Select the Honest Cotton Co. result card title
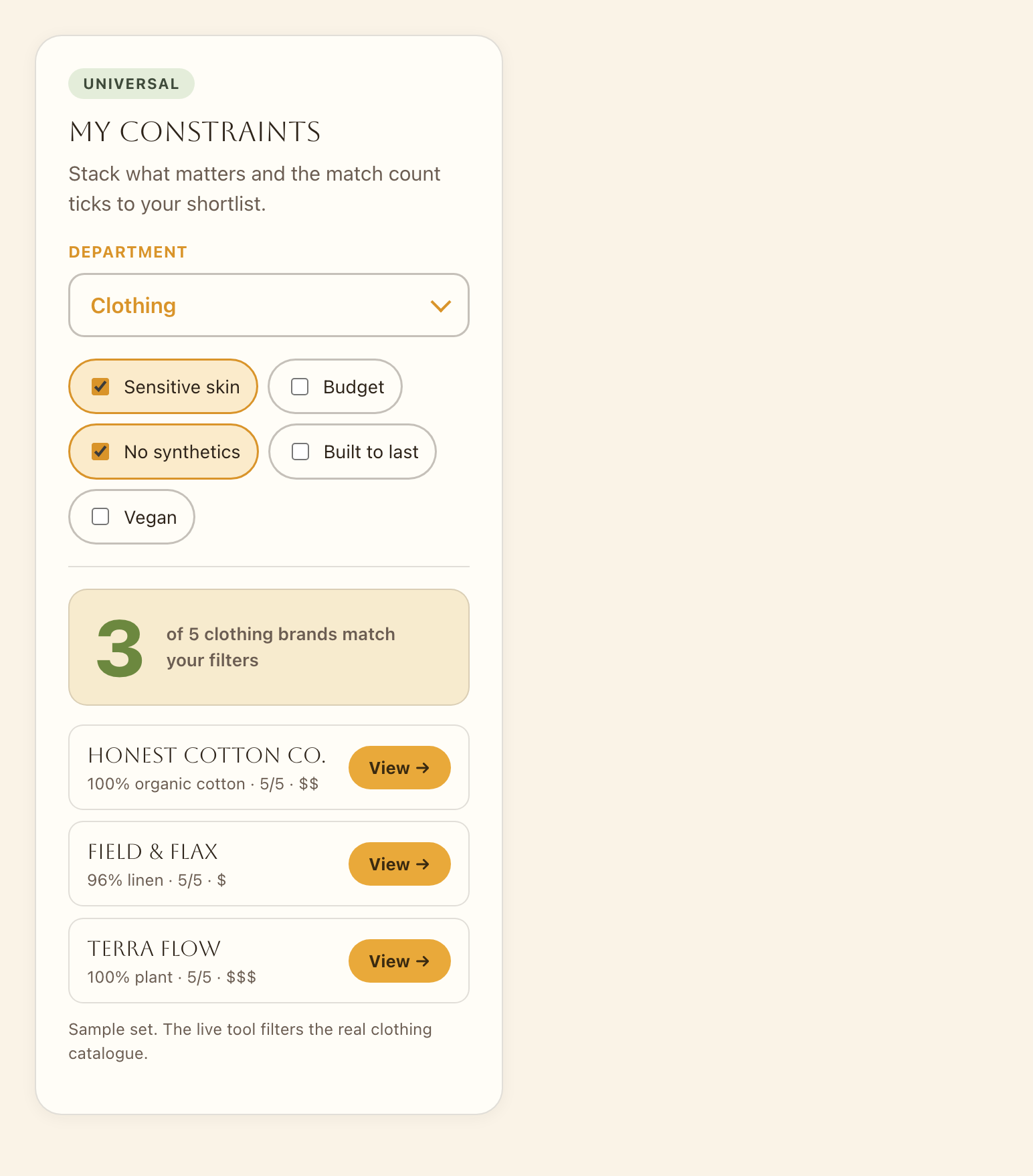 click(207, 755)
